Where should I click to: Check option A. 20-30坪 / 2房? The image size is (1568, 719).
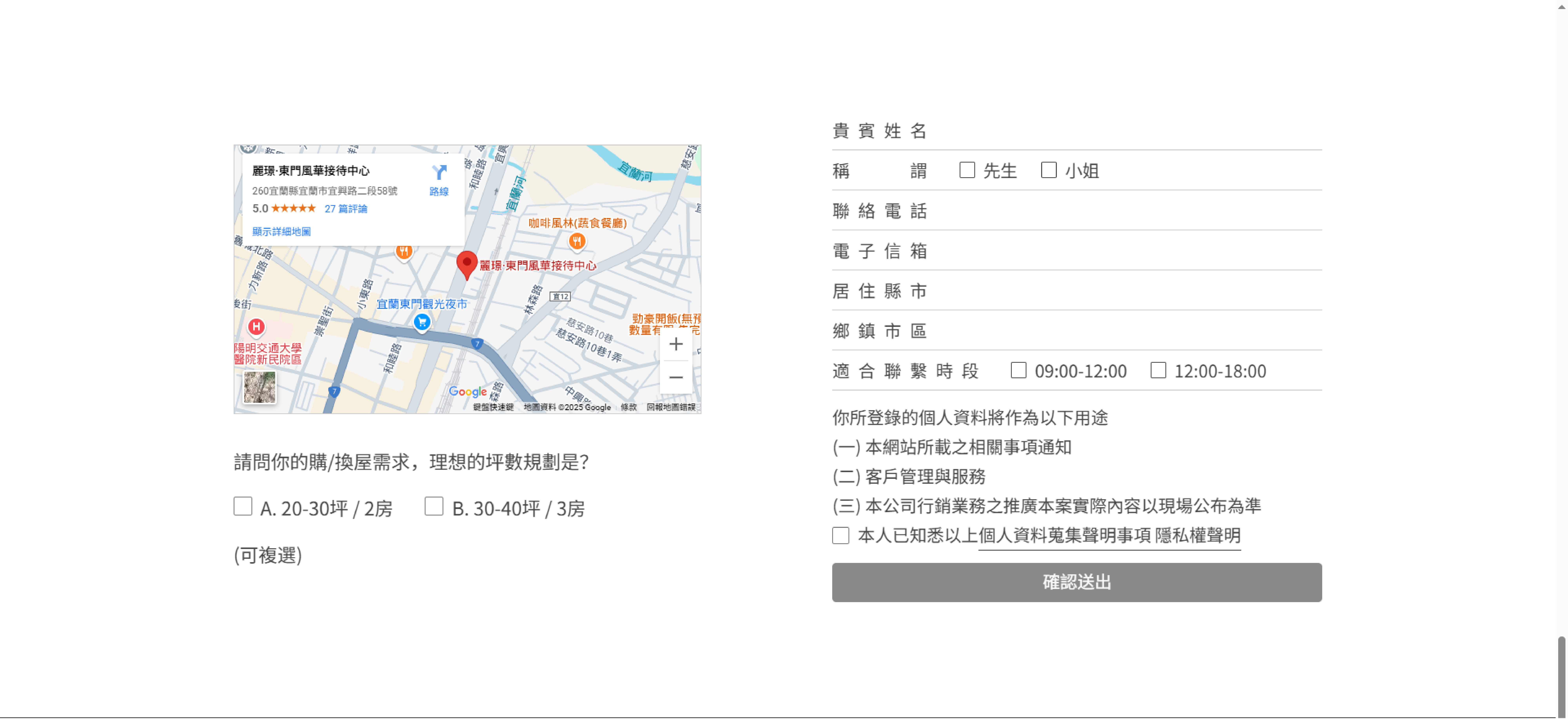click(243, 506)
